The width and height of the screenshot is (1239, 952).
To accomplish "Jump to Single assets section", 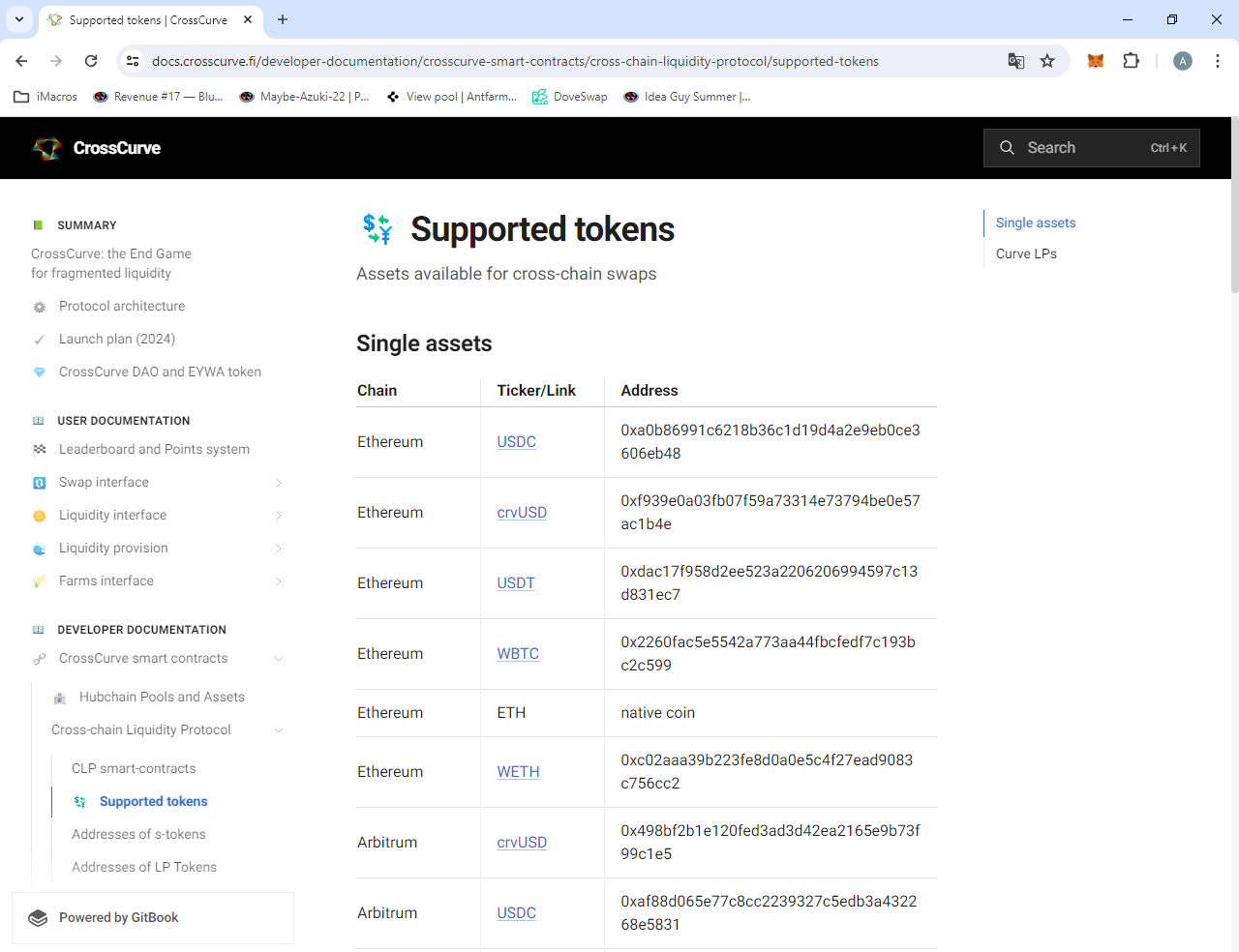I will pyautogui.click(x=1036, y=223).
